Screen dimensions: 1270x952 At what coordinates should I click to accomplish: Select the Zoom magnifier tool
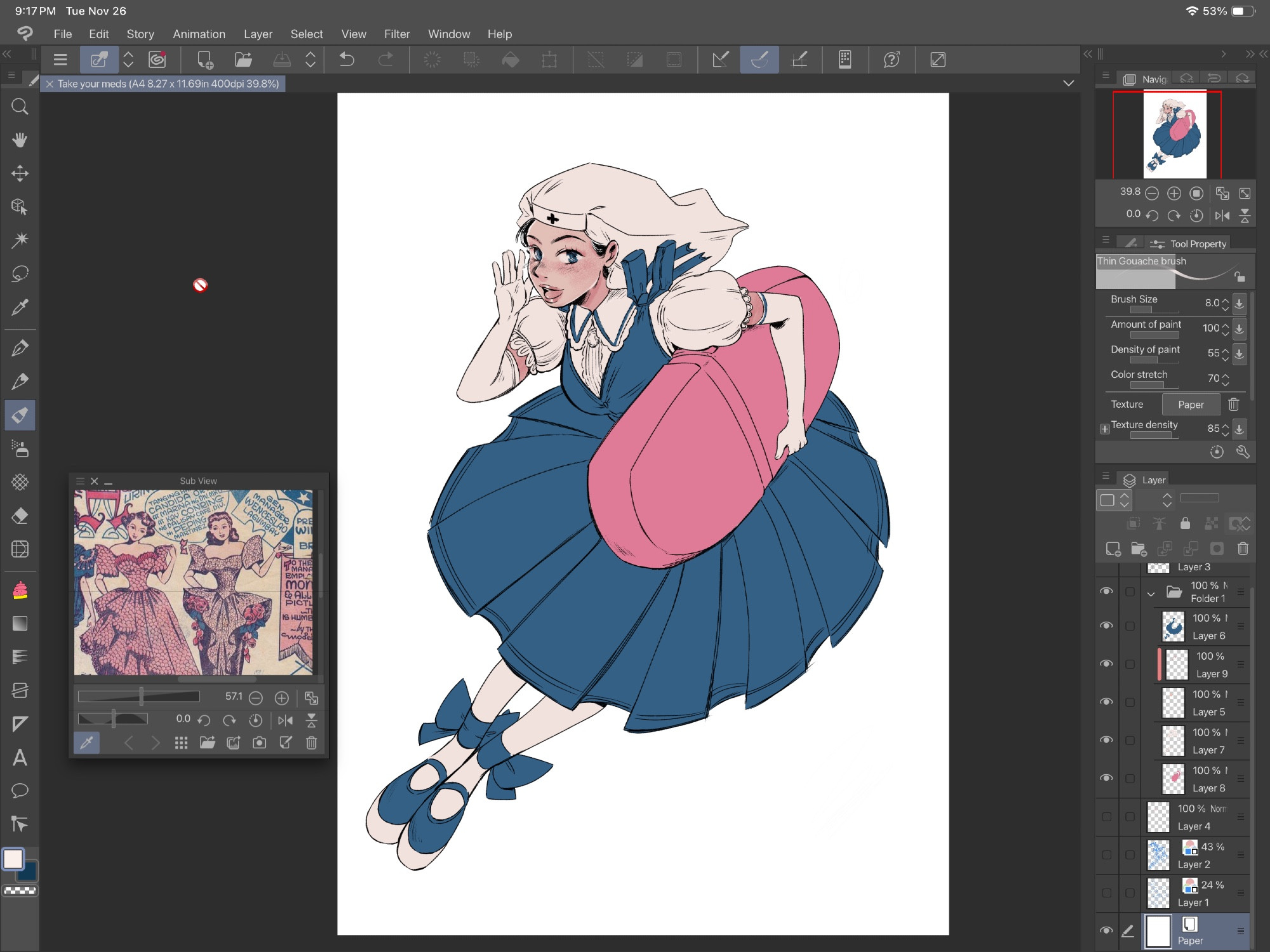tap(20, 107)
